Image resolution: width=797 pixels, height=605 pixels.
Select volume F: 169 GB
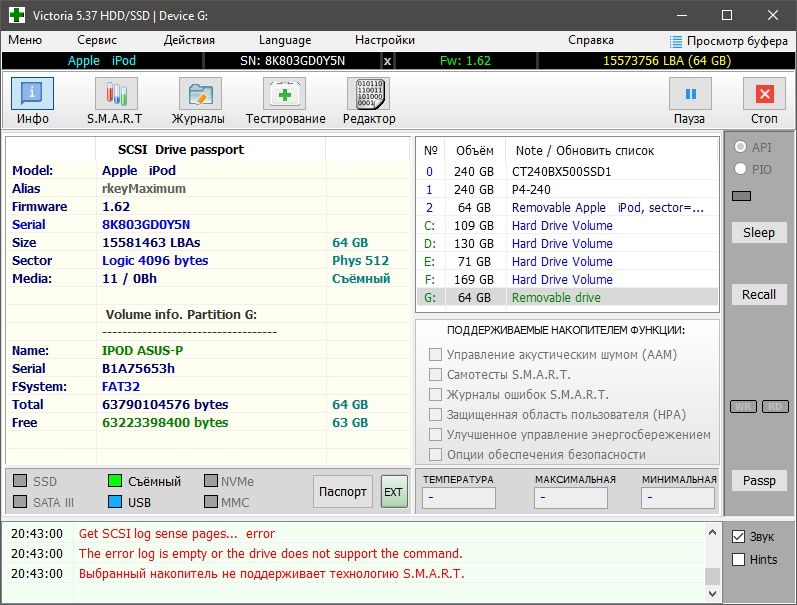click(x=567, y=280)
